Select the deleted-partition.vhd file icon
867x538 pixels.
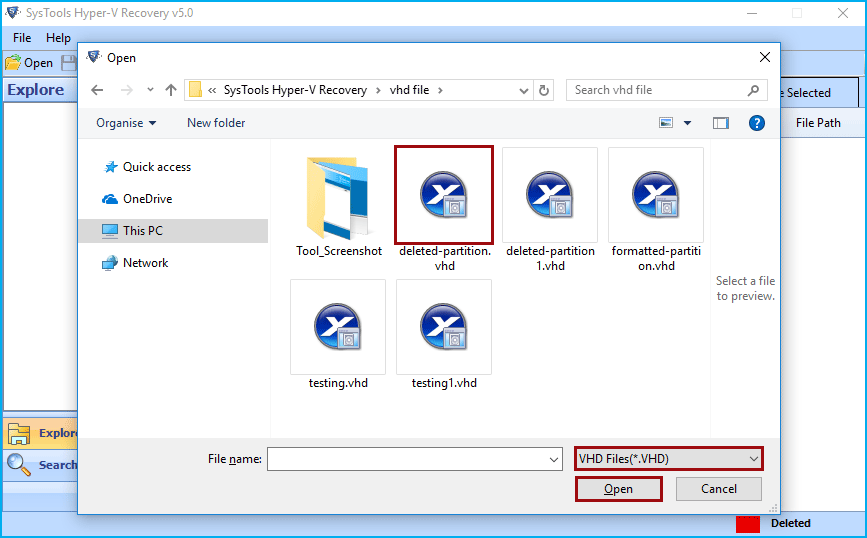(x=443, y=195)
